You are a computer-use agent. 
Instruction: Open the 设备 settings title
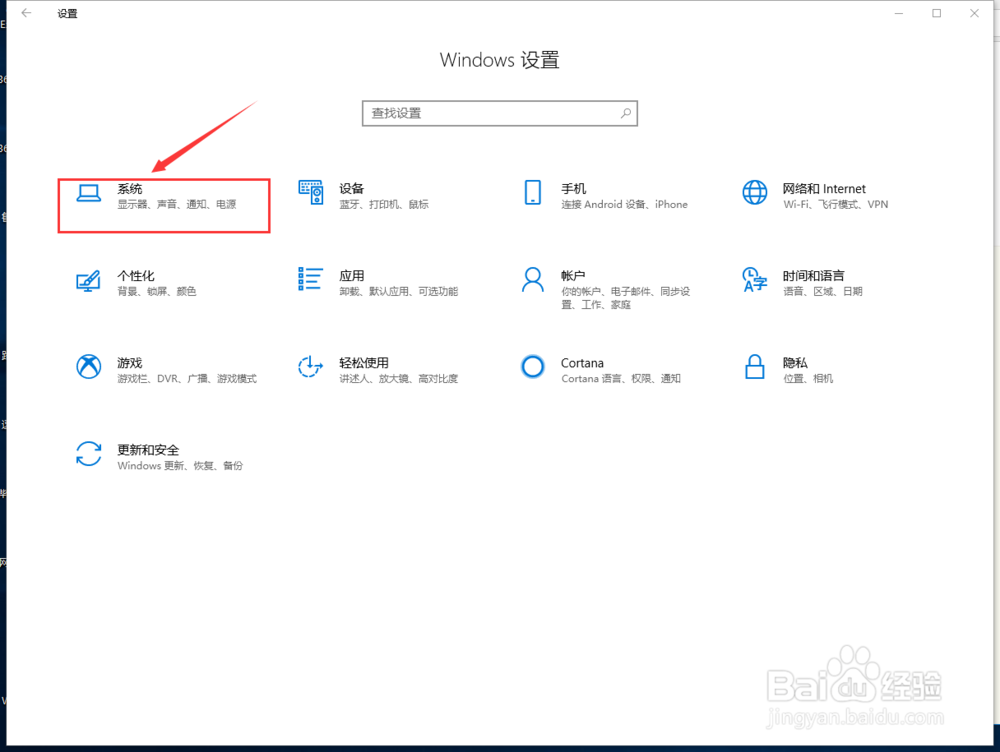click(x=351, y=189)
